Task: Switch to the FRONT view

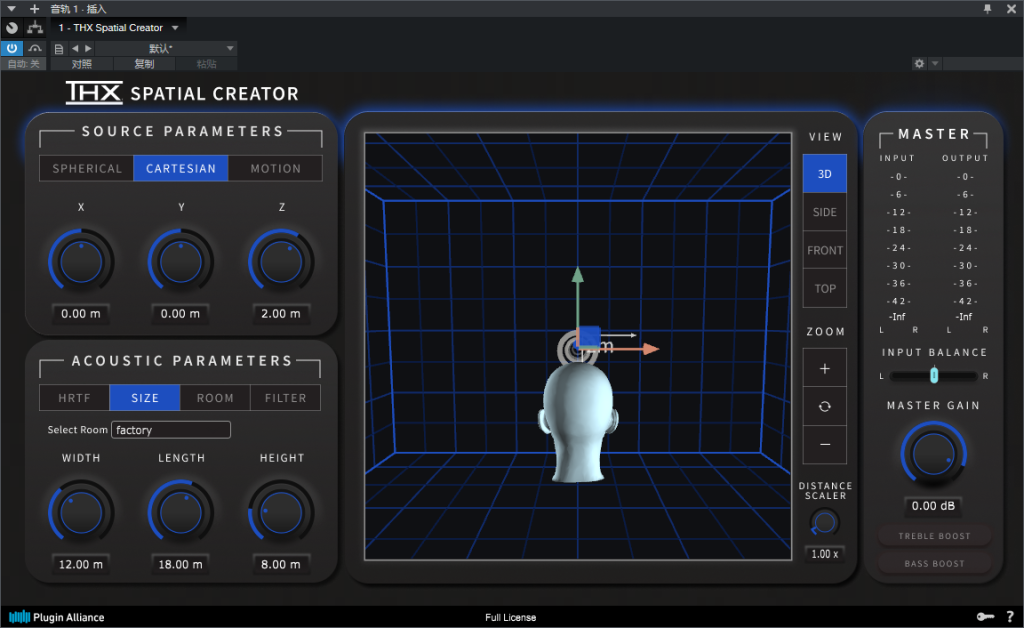Action: (825, 250)
